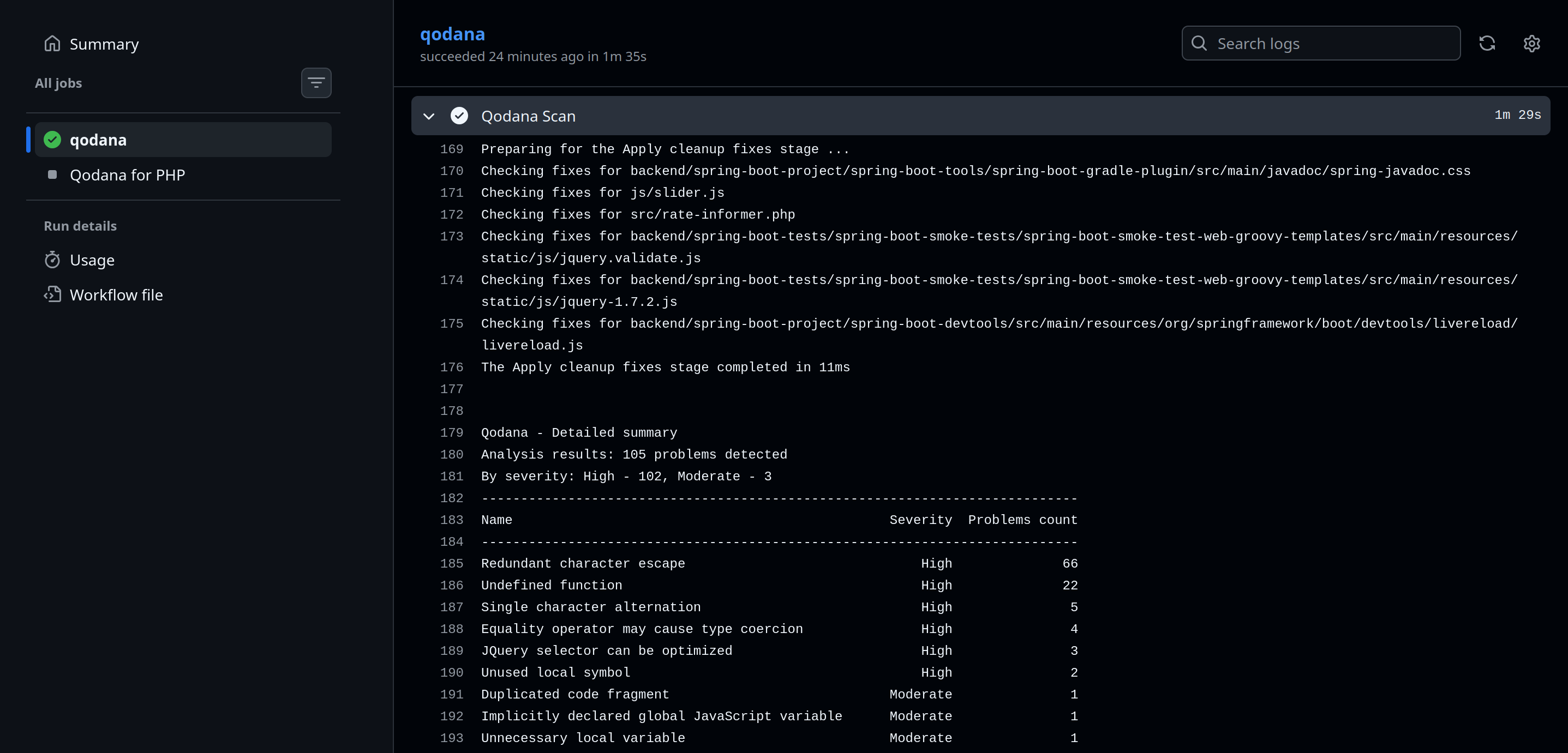Click 'Analysis results: 105 problems detected' line
This screenshot has height=753, width=1568.
pos(633,454)
